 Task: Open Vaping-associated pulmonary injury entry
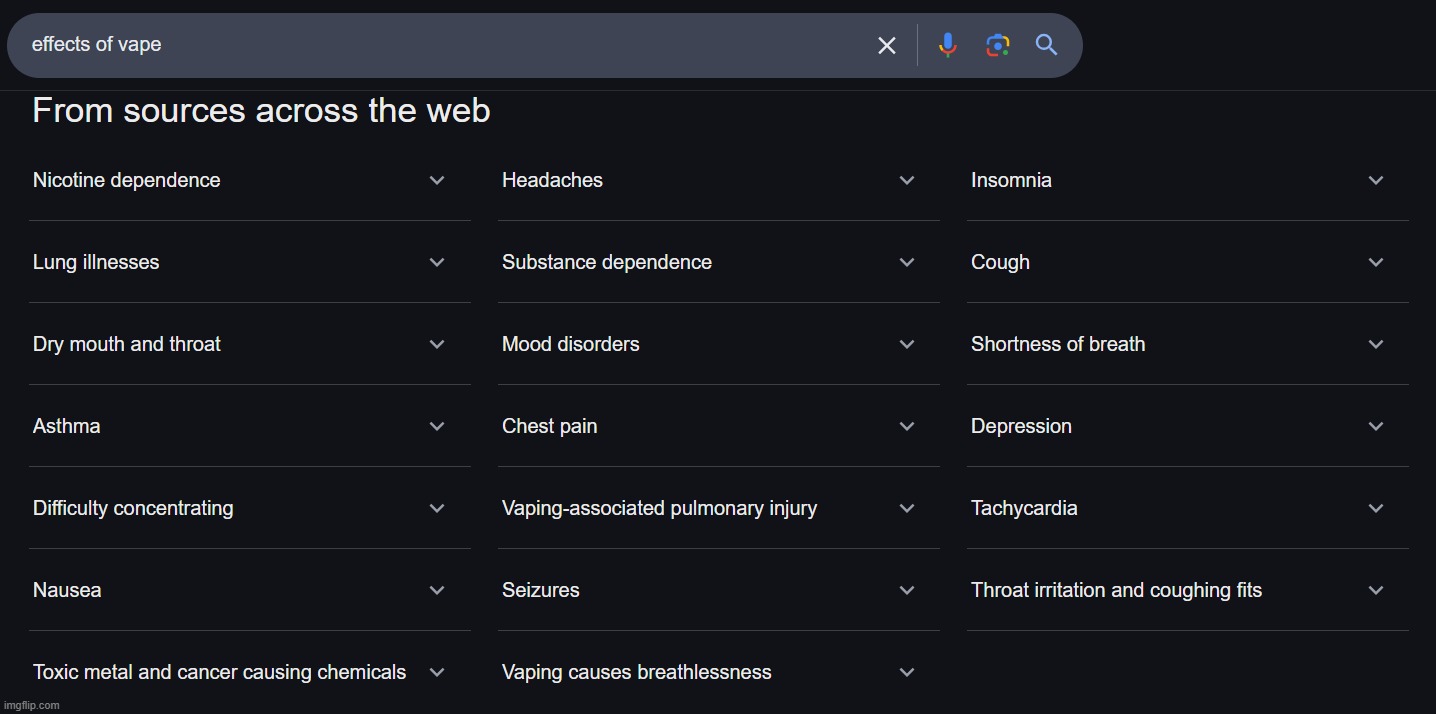pos(718,508)
